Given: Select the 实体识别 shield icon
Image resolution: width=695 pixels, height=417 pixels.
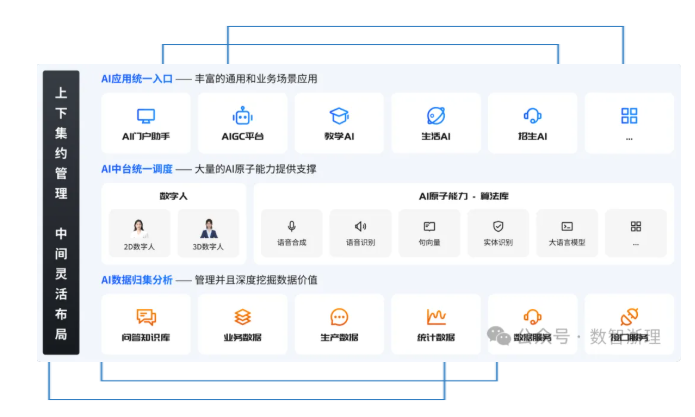Looking at the screenshot, I should 498,227.
